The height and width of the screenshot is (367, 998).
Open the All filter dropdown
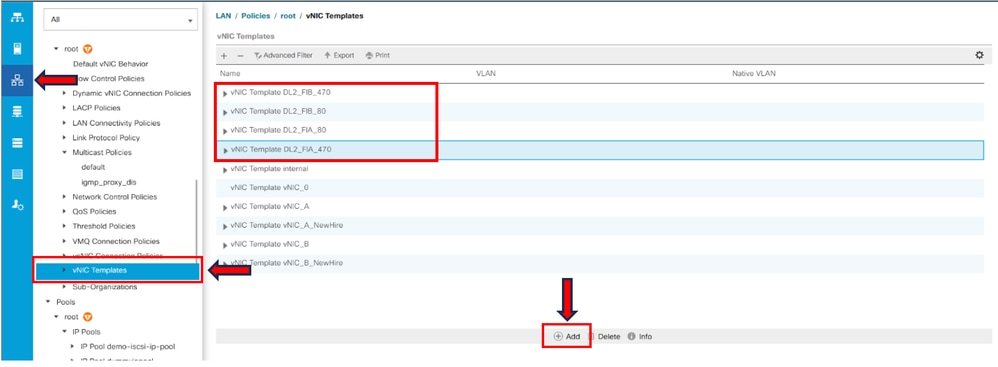pos(120,20)
